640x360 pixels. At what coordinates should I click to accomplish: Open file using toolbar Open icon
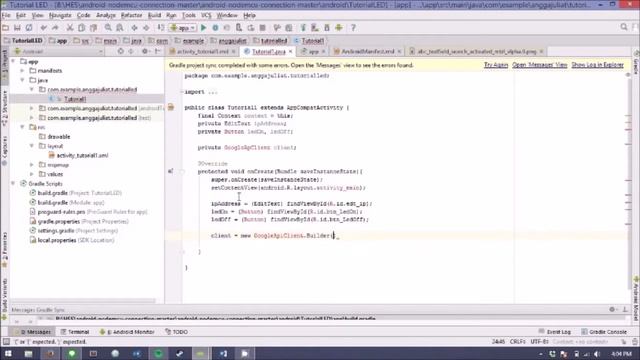click(x=6, y=28)
